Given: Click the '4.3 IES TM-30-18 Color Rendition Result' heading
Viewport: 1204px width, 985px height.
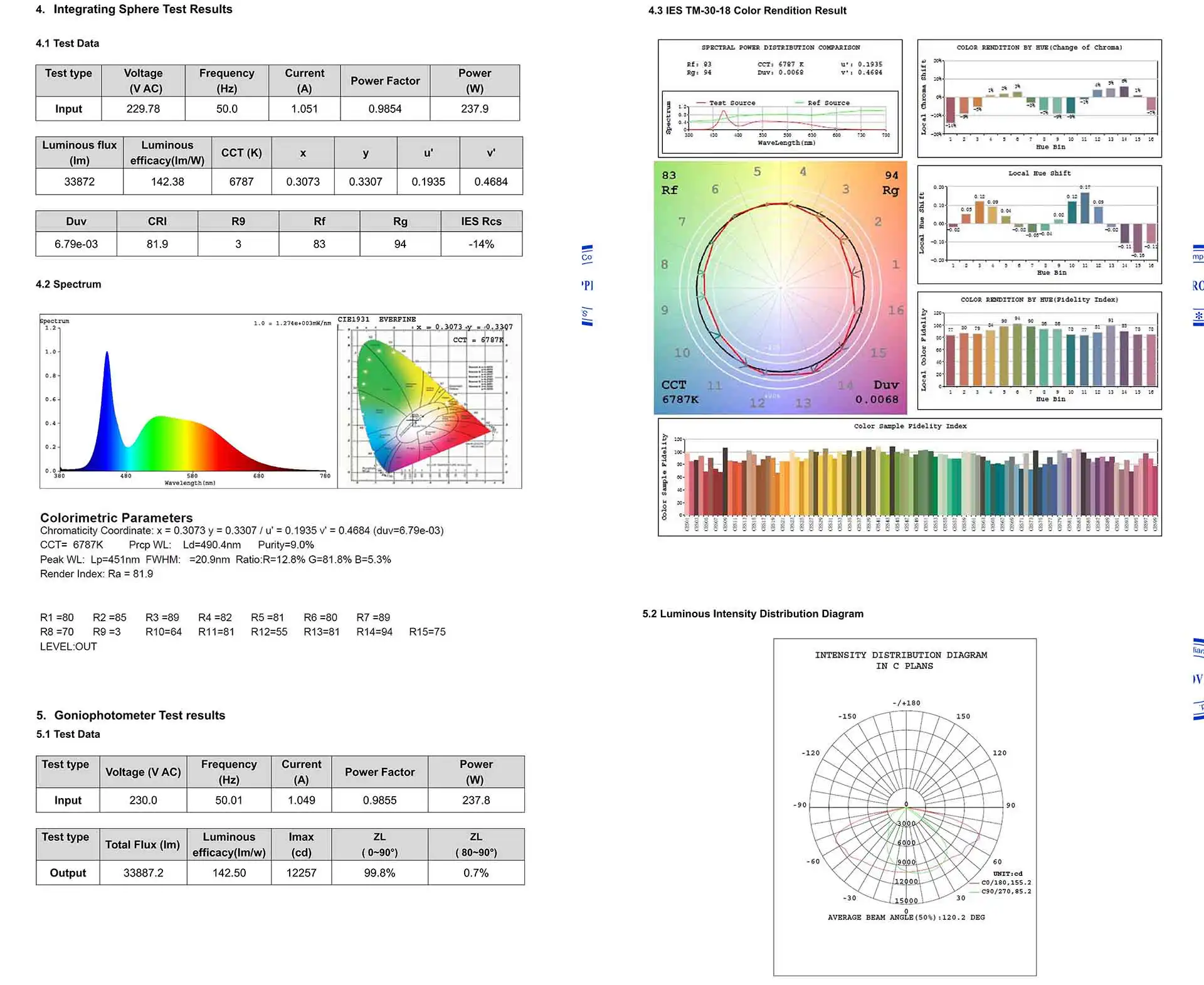Looking at the screenshot, I should click(747, 11).
